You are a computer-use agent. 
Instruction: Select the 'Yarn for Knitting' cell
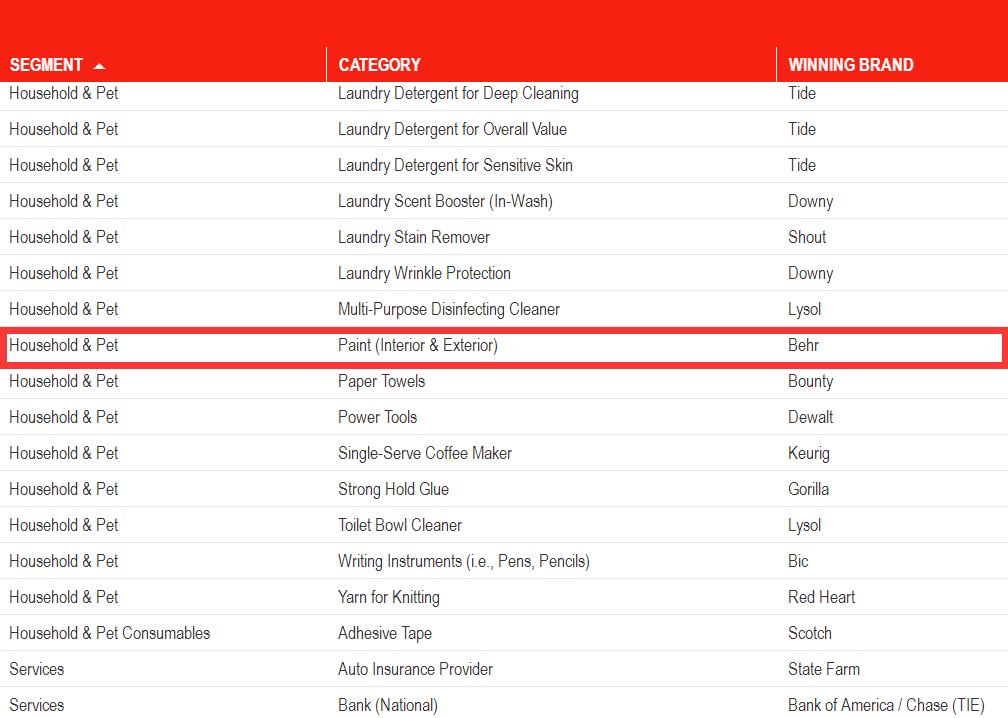(389, 597)
